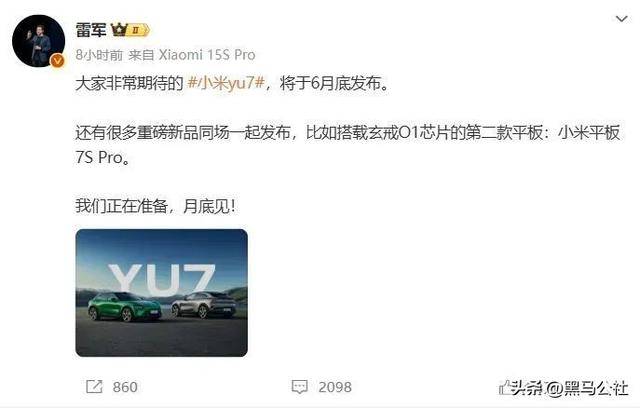Open the YU7 car image thumbnail
Viewport: 640px width, 408px height.
point(162,293)
